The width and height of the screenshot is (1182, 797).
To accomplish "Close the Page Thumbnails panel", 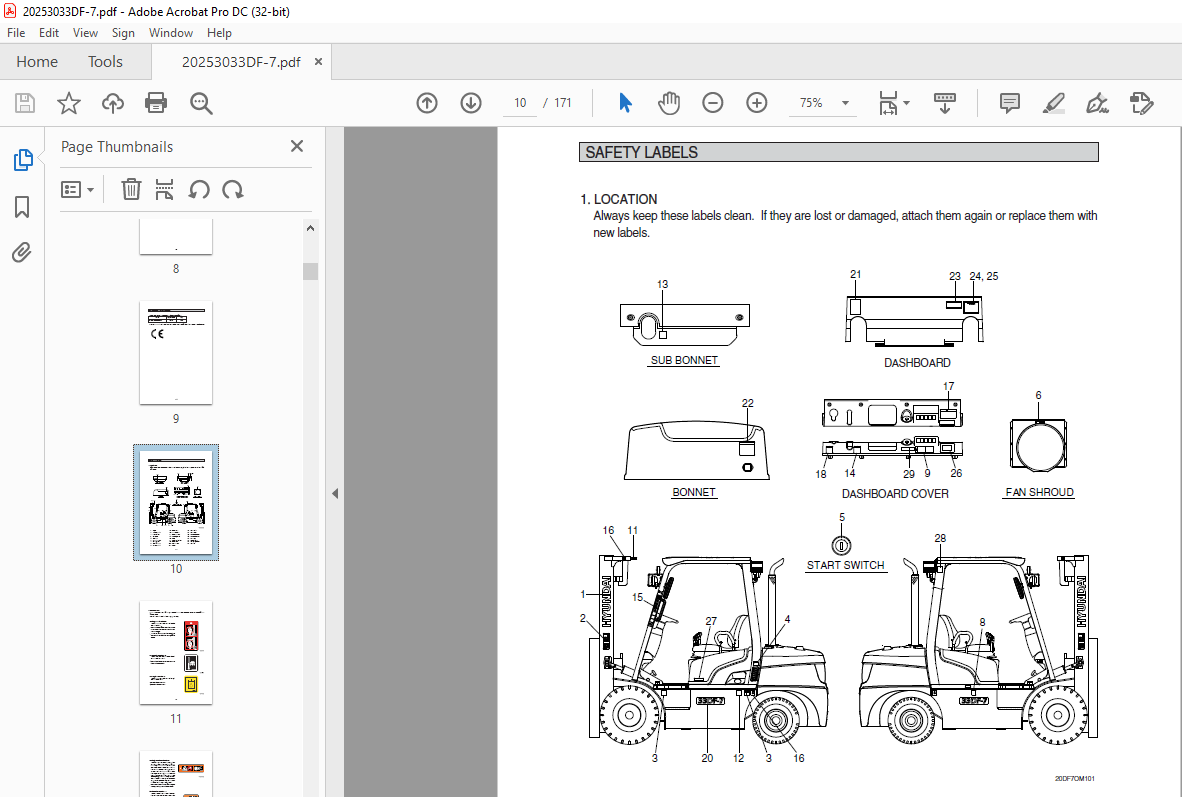I will [x=297, y=146].
